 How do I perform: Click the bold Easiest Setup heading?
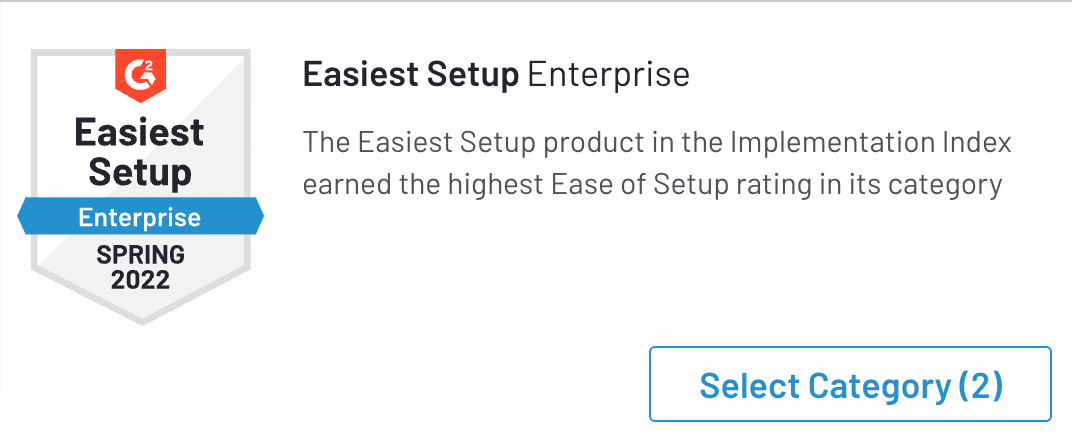click(410, 76)
